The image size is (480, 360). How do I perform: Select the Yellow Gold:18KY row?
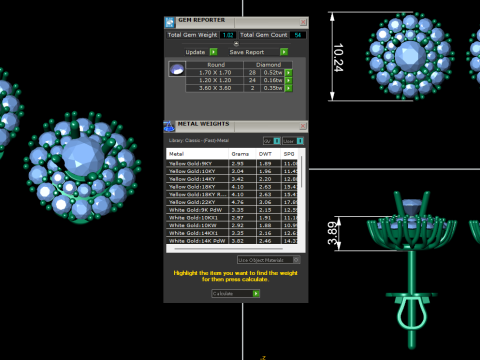232,187
